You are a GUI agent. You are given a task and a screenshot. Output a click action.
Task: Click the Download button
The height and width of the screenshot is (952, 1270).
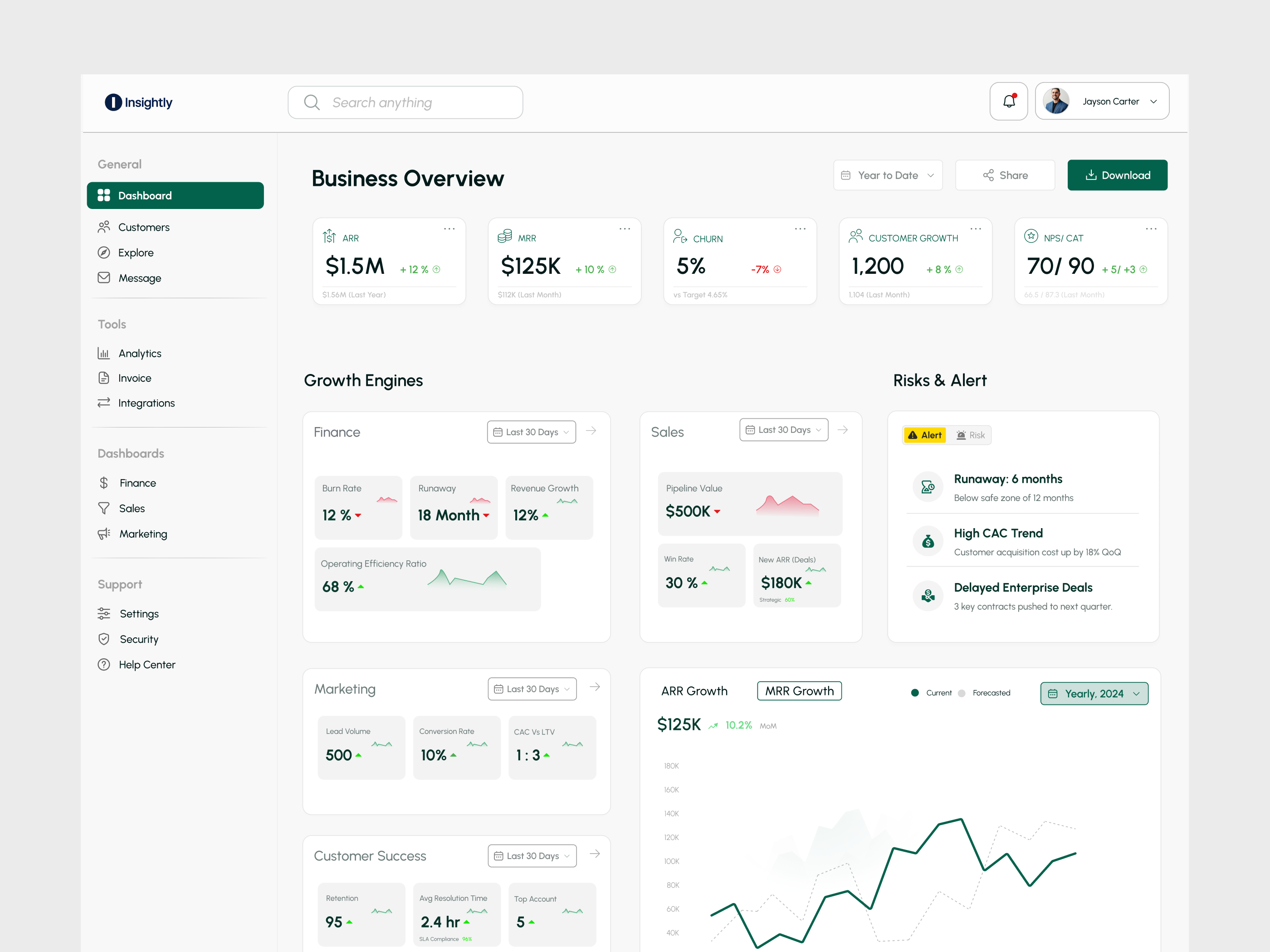point(1117,175)
